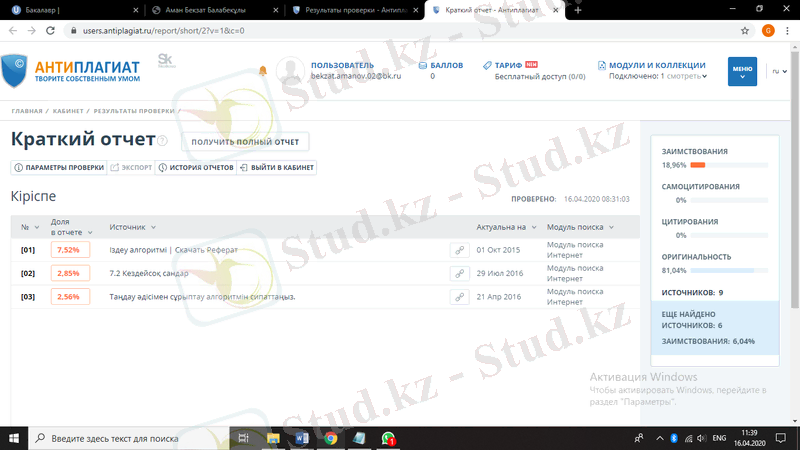
Task: Switch to Результаты проверки browser tab
Action: coord(354,10)
